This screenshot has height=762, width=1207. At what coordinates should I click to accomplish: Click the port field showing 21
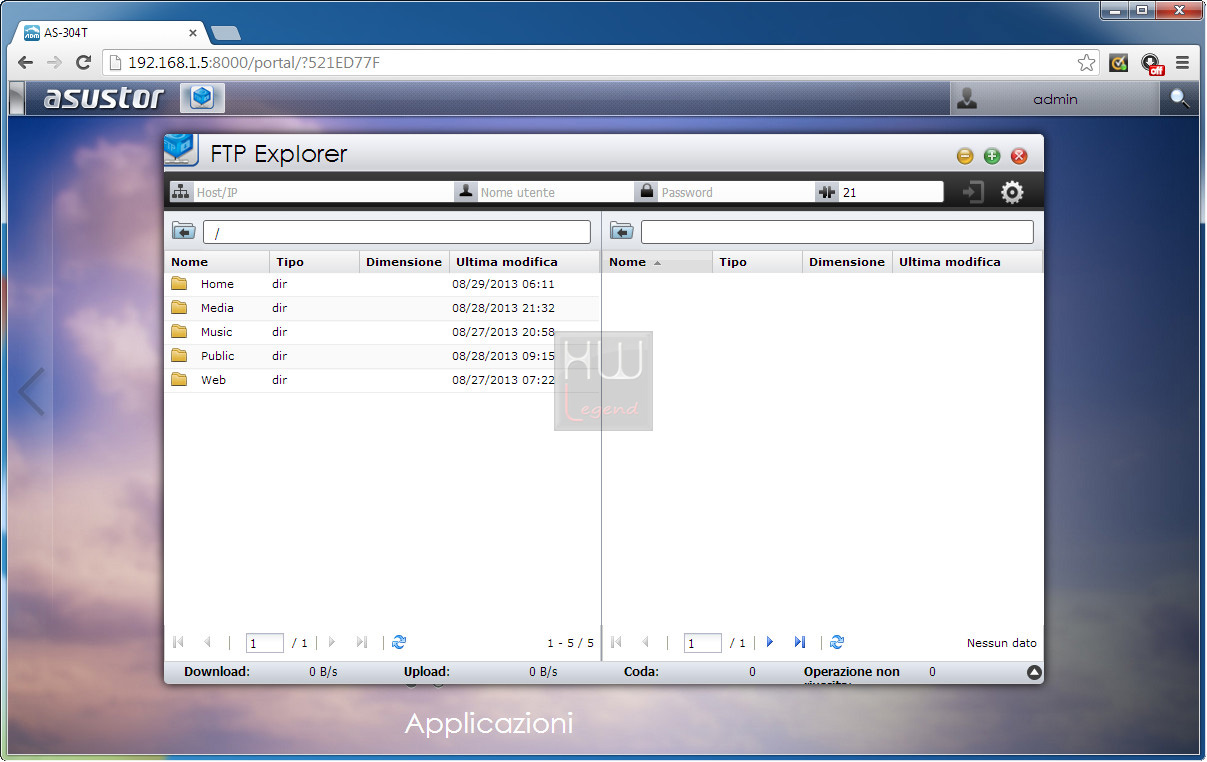(x=890, y=192)
